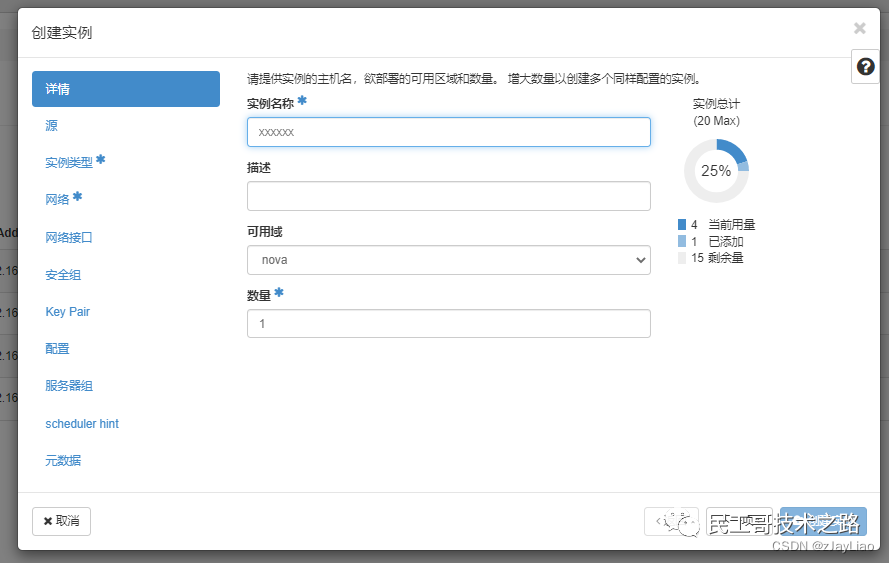Click the 已添加 legend entry

[711, 242]
